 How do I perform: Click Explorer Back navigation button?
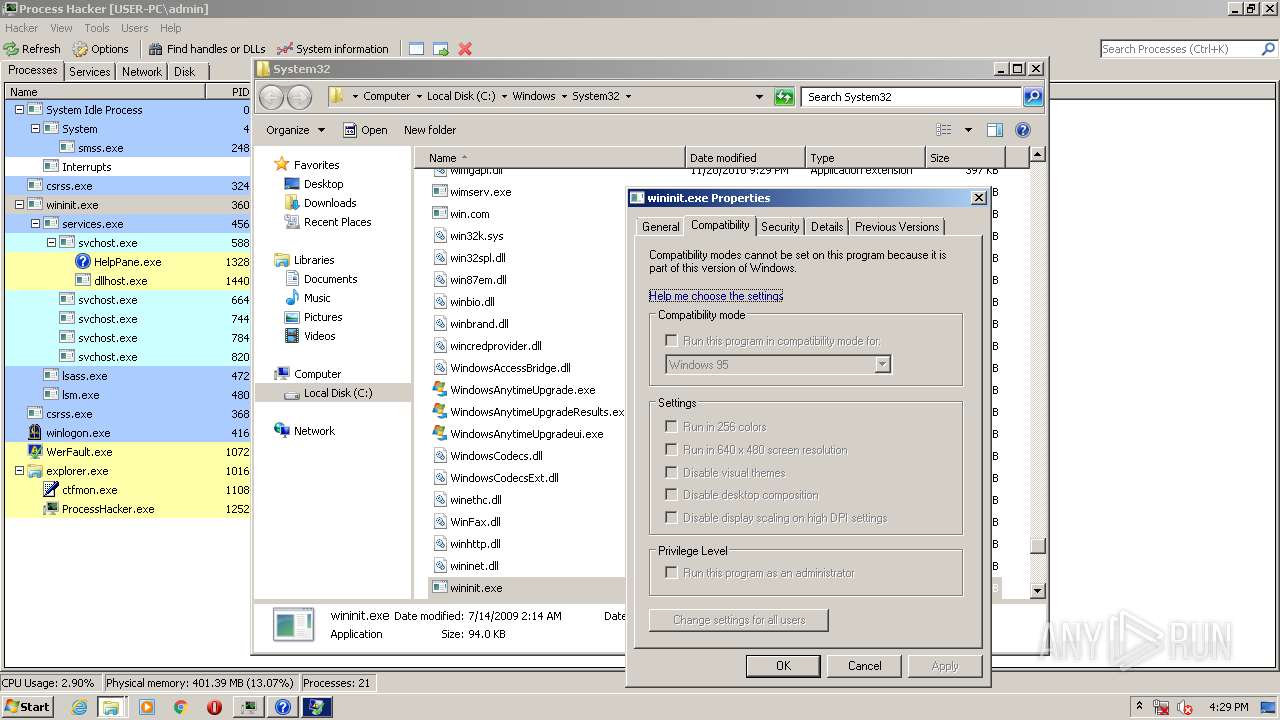coord(271,97)
